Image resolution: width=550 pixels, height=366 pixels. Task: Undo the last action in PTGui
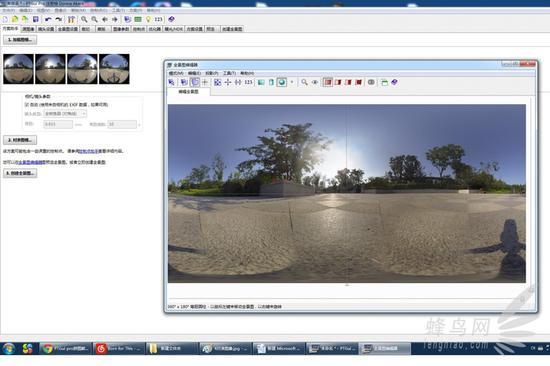coord(48,19)
